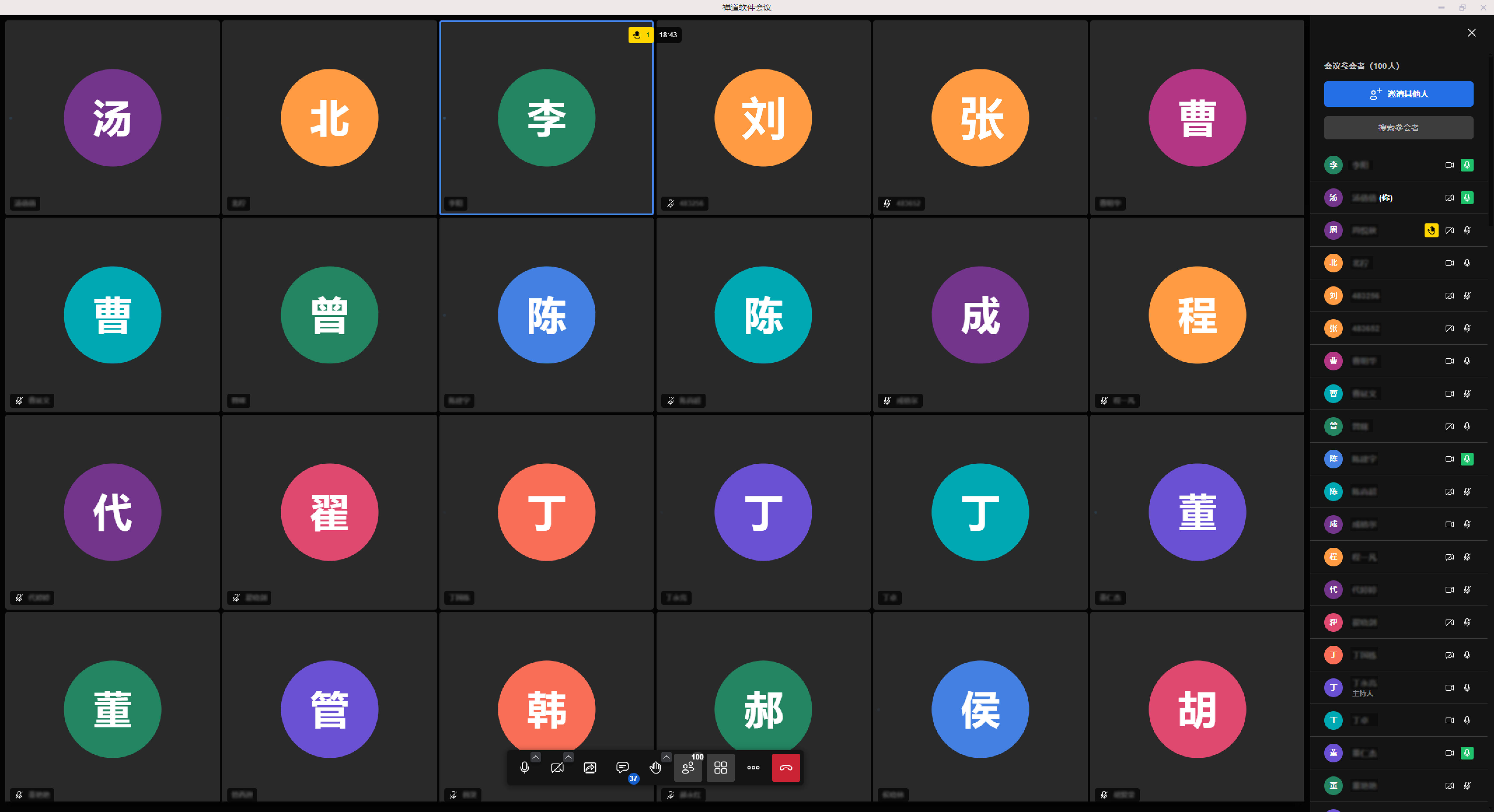Click the 18:43 meeting timer
This screenshot has height=812, width=1494.
[668, 35]
